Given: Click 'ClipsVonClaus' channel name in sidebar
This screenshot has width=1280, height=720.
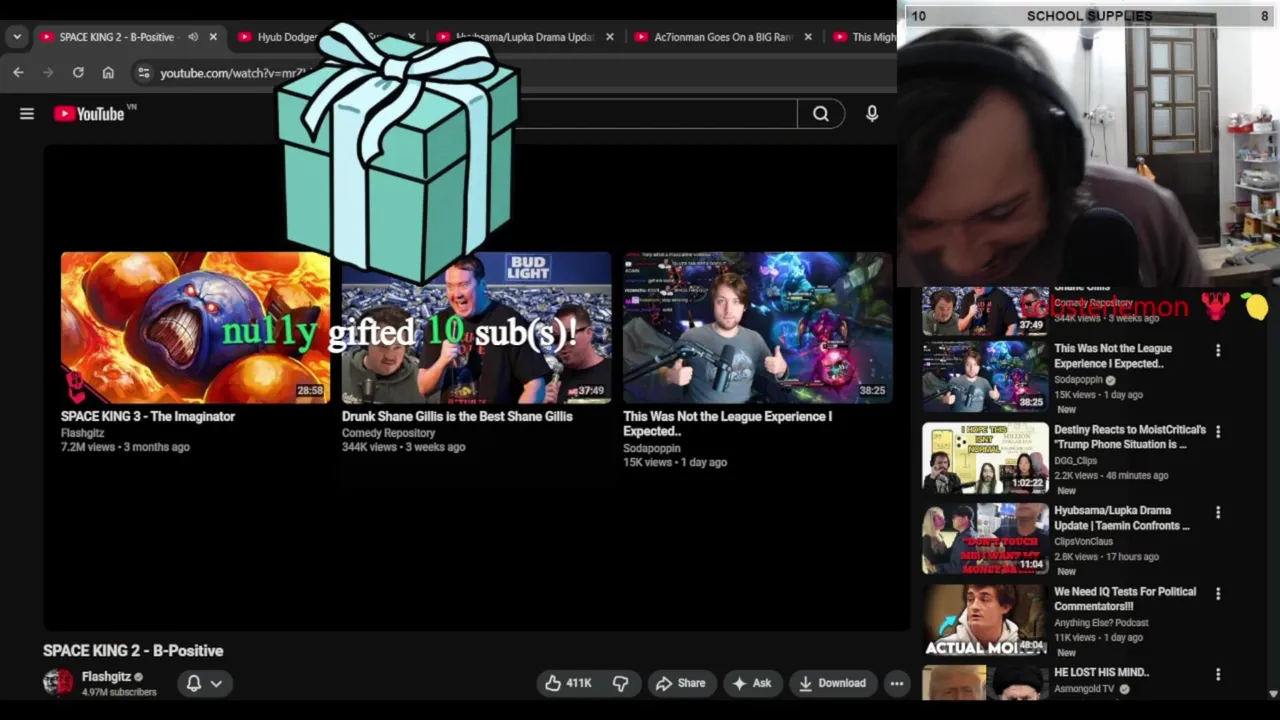Looking at the screenshot, I should [1083, 542].
